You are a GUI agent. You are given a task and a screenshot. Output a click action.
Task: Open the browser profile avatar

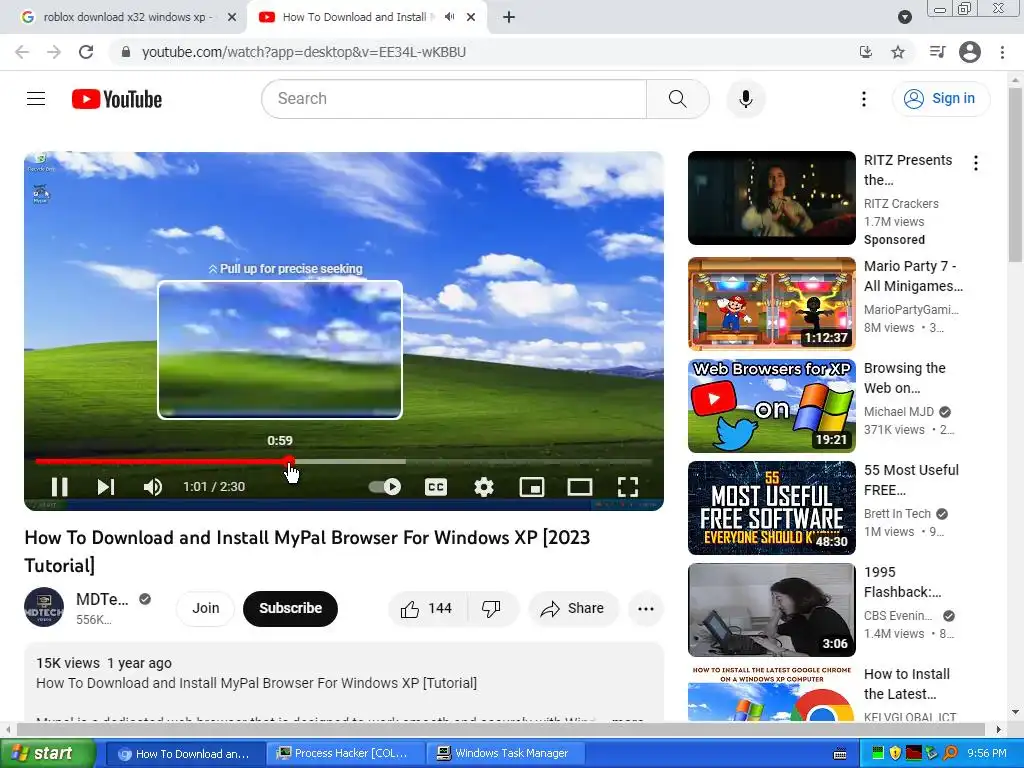pyautogui.click(x=970, y=52)
